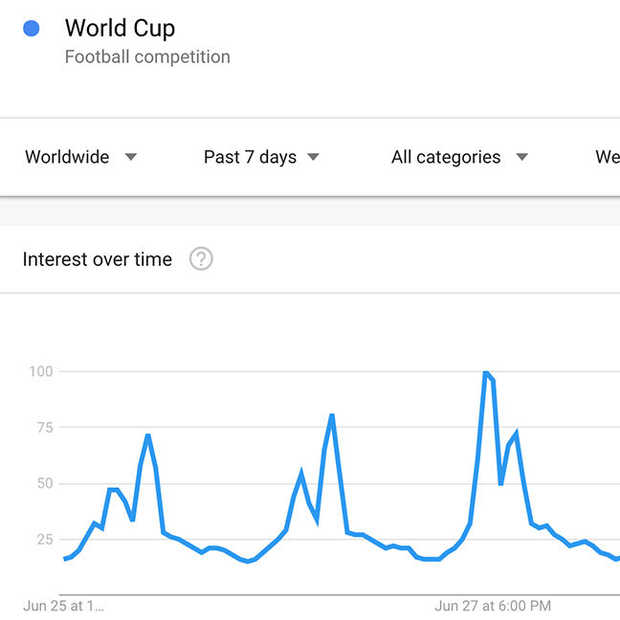Click the first chart peak near 72
The width and height of the screenshot is (620, 620).
[x=148, y=435]
